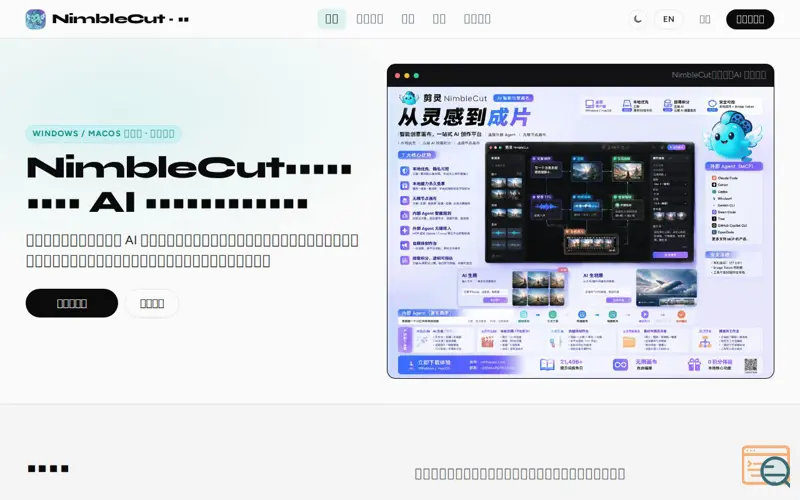Click the orange window-with-magnifier floating icon

point(766,466)
